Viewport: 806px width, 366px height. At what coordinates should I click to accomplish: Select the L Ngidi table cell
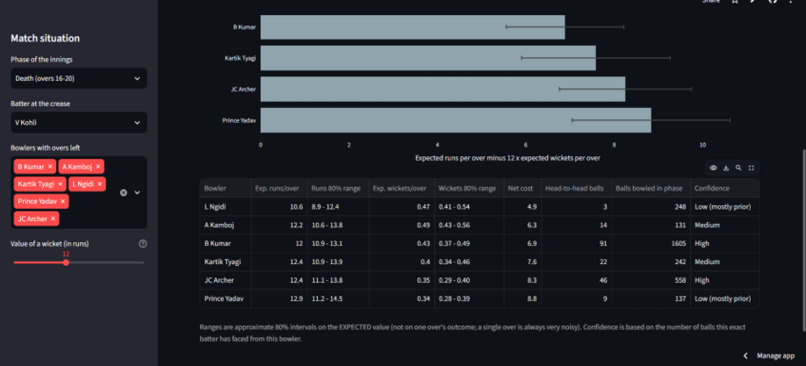225,207
